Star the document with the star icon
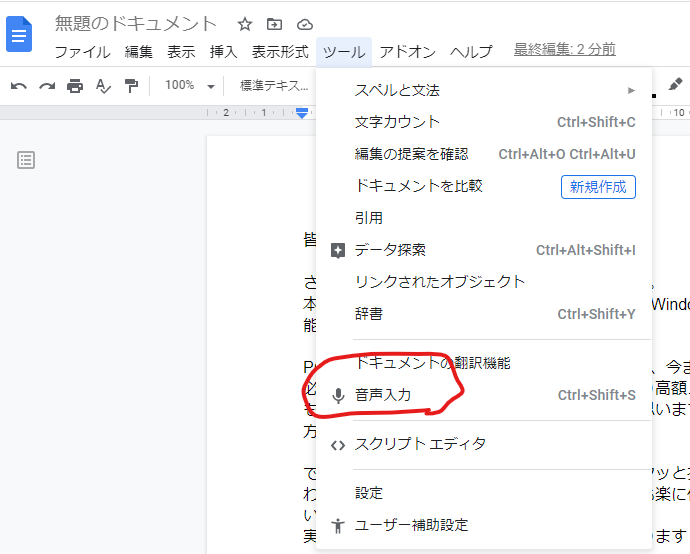 [x=245, y=24]
